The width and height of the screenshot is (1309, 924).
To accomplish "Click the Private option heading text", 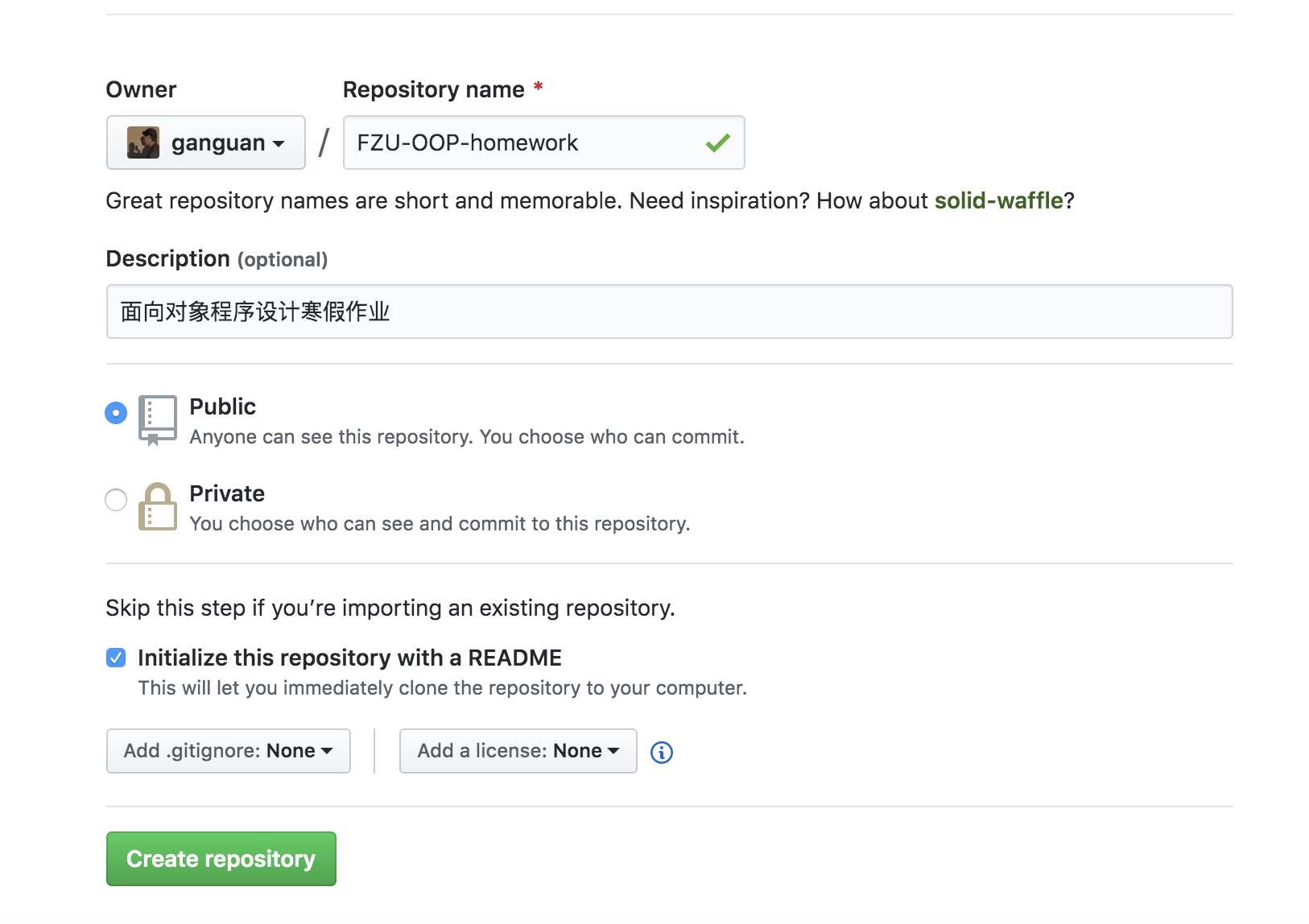I will 226,493.
